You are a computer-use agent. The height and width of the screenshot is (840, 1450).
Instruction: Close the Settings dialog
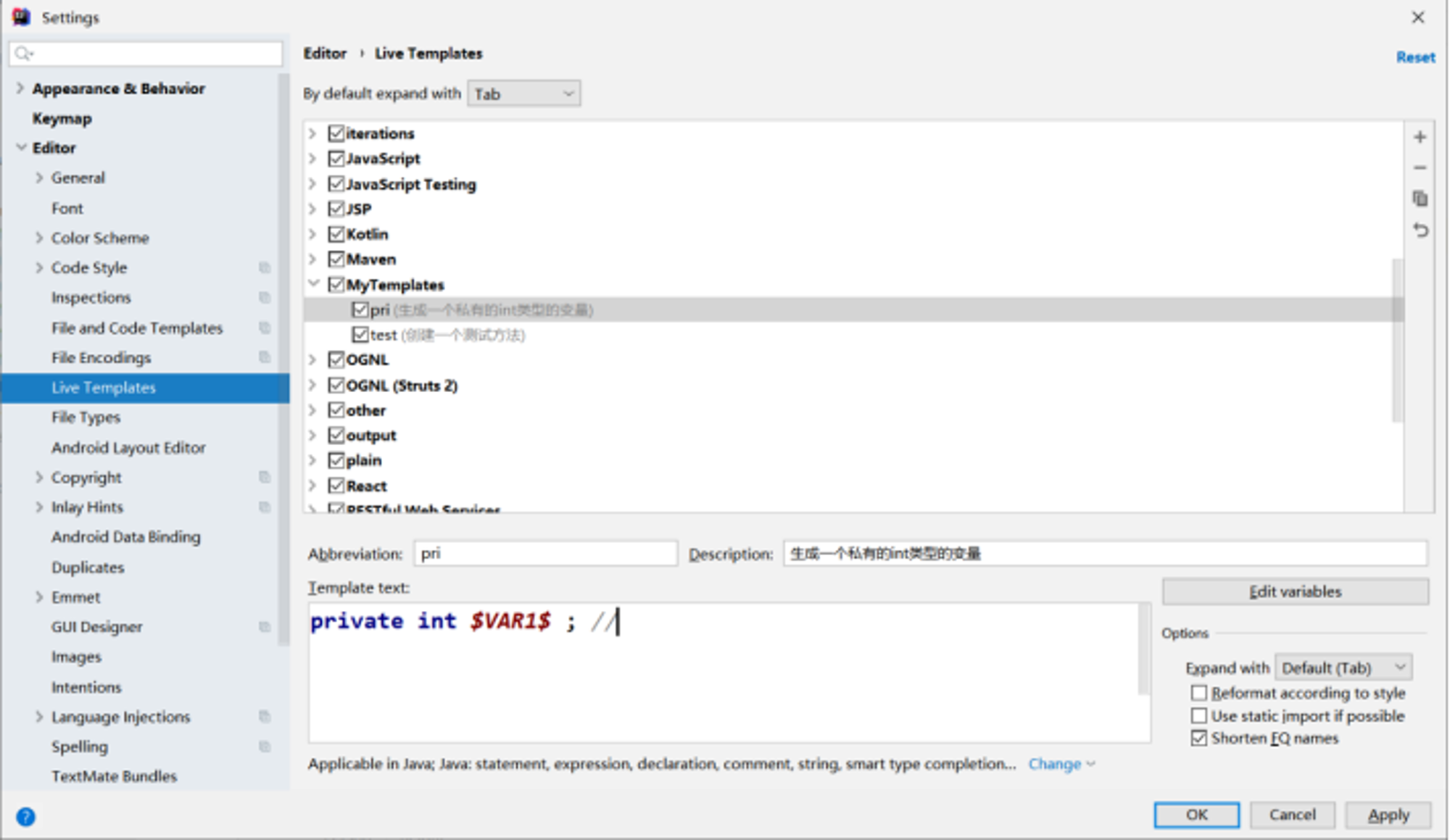pyautogui.click(x=1418, y=17)
